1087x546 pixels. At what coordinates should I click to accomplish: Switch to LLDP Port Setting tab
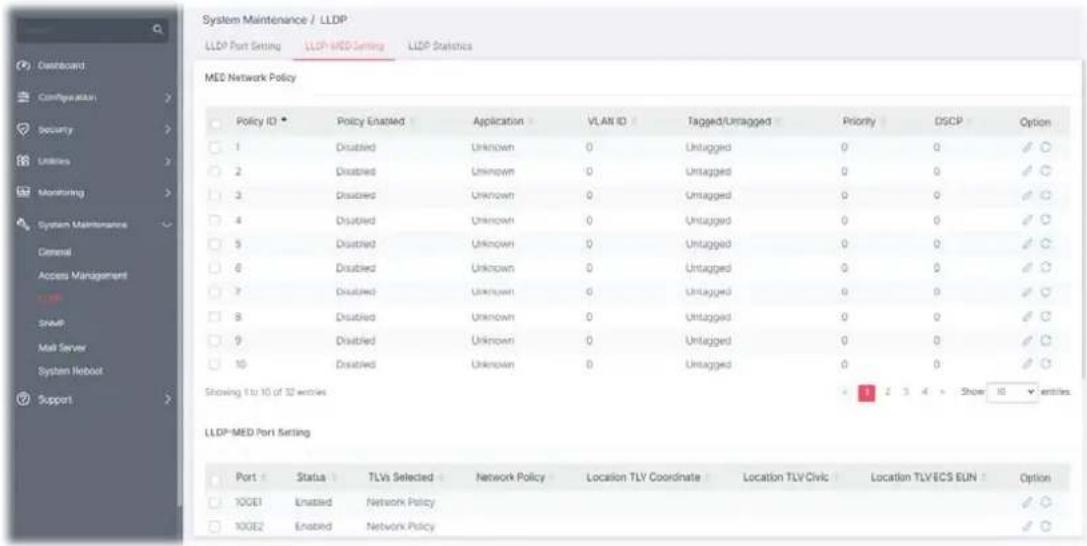pyautogui.click(x=243, y=46)
